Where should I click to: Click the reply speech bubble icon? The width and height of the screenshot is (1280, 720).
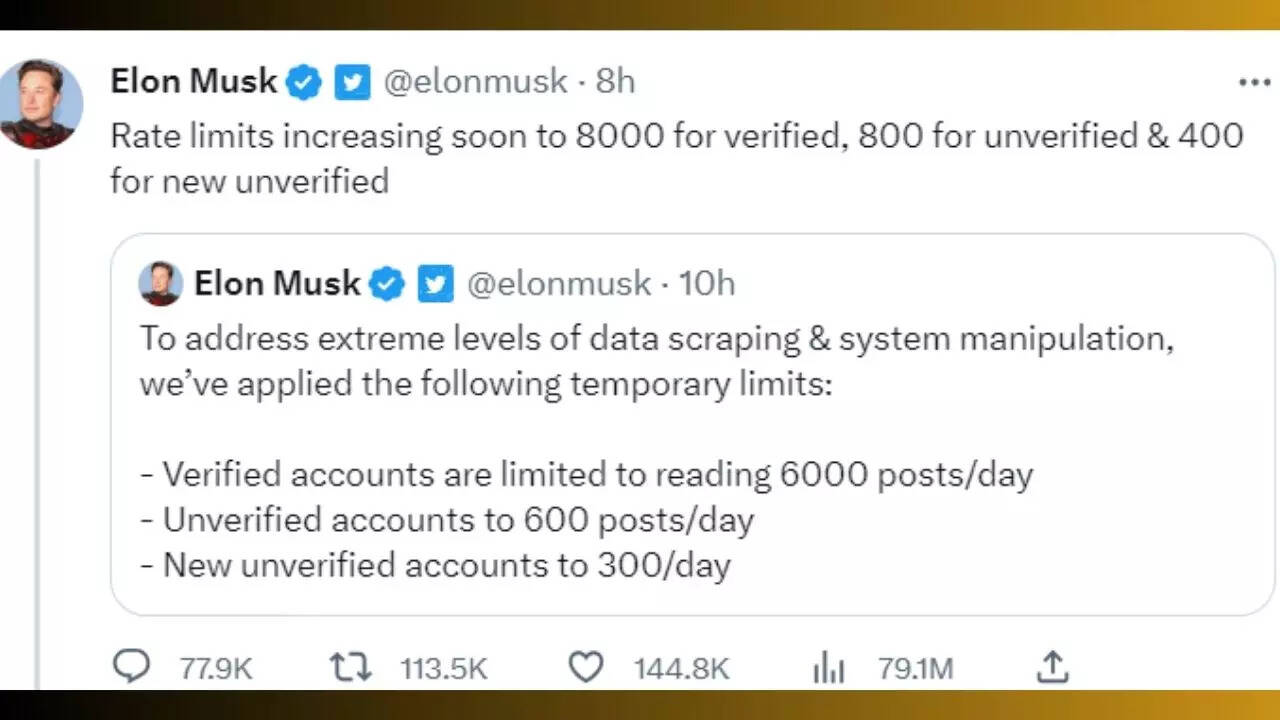click(x=133, y=667)
